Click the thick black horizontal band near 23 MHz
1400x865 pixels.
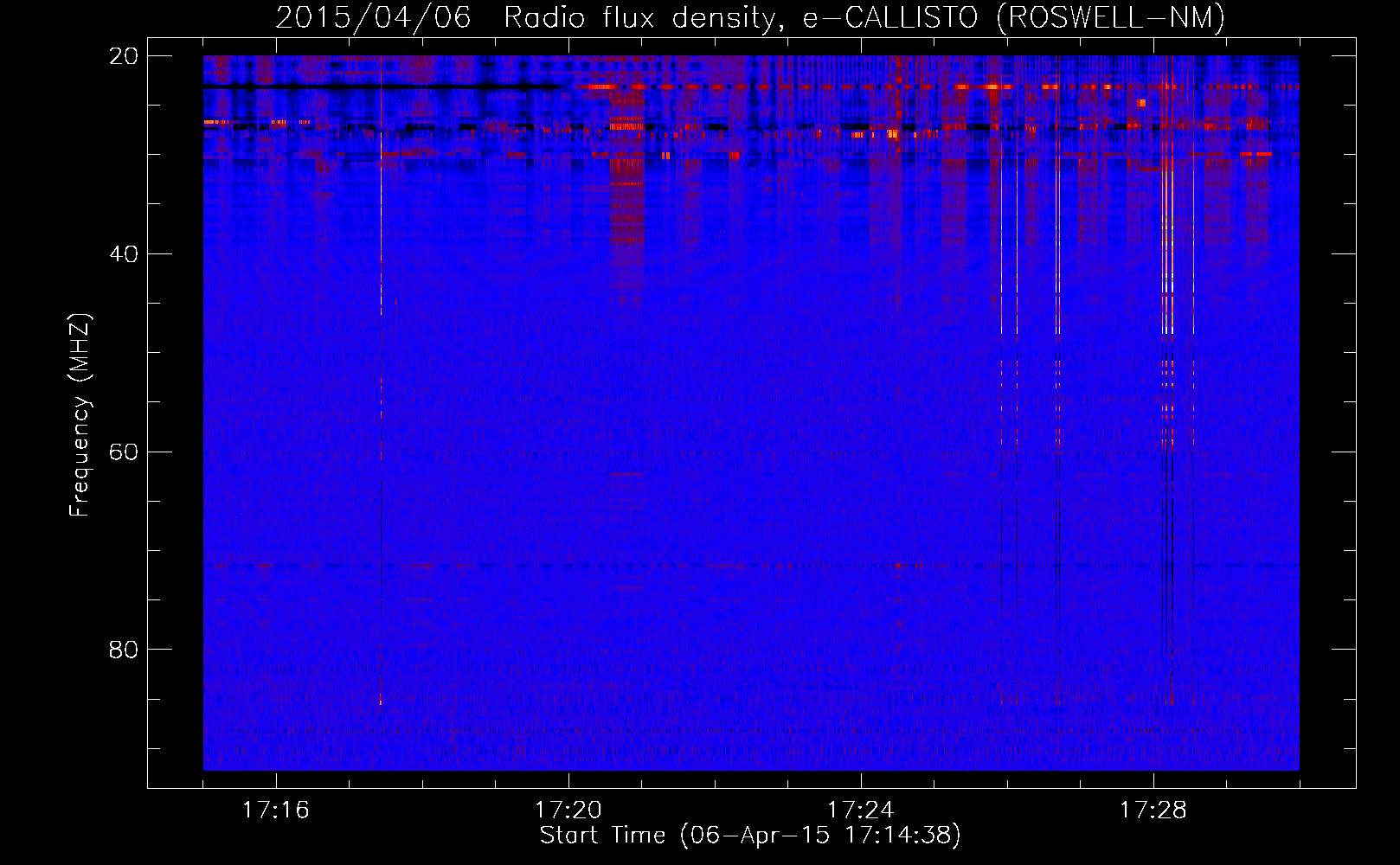(x=381, y=87)
